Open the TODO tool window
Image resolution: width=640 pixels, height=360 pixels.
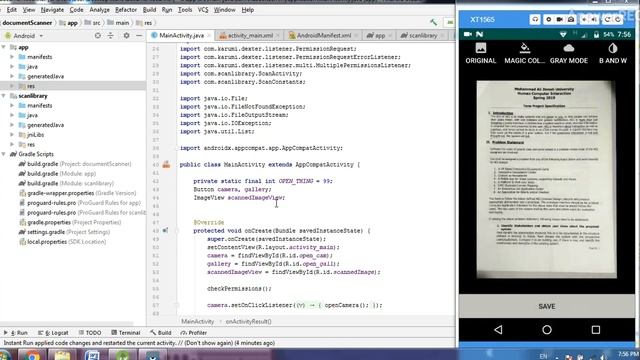pos(90,333)
